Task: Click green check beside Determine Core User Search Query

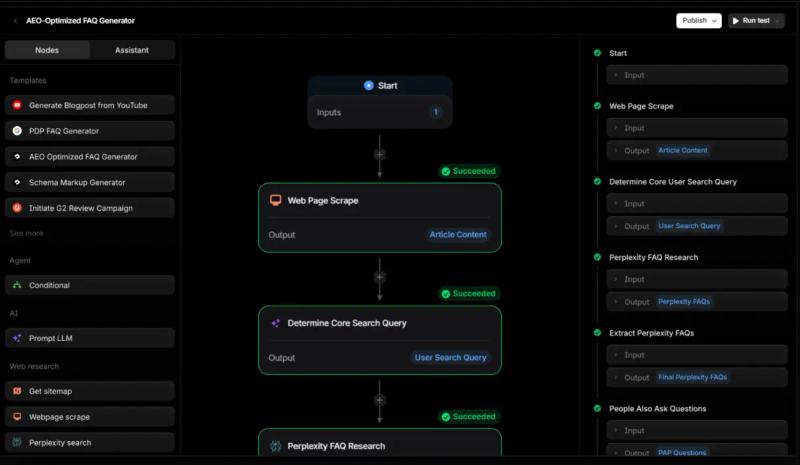Action: pyautogui.click(x=597, y=181)
